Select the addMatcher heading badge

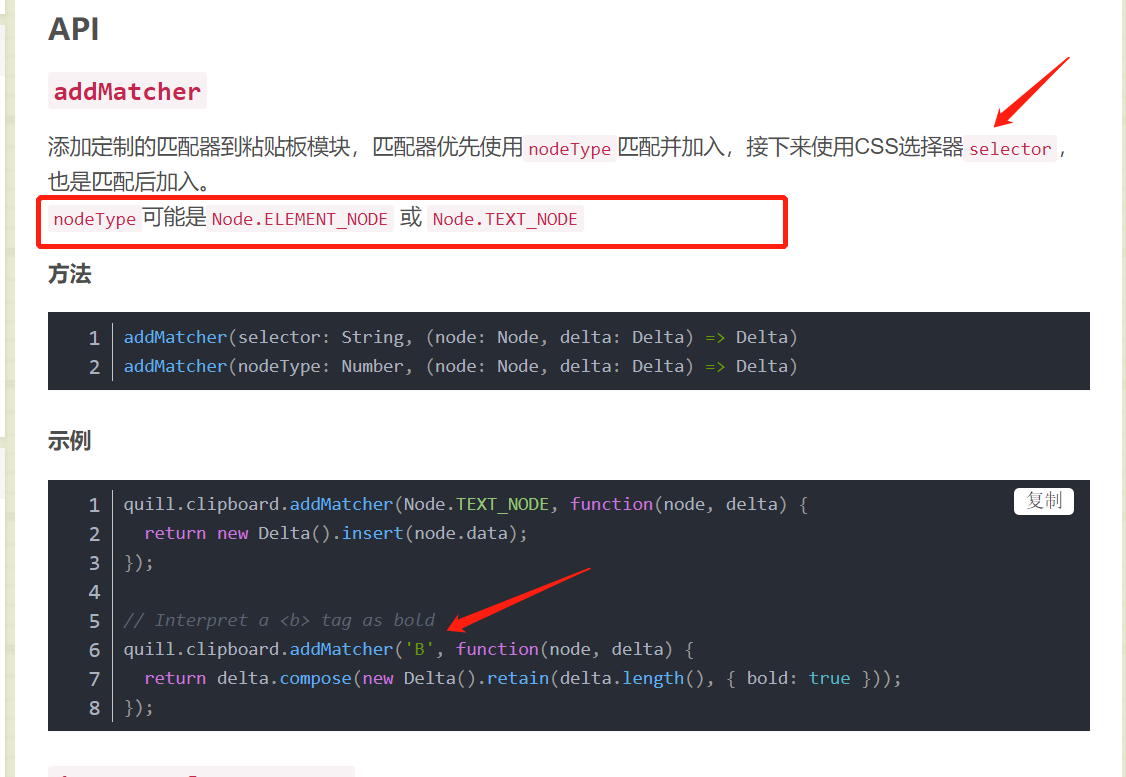click(127, 90)
